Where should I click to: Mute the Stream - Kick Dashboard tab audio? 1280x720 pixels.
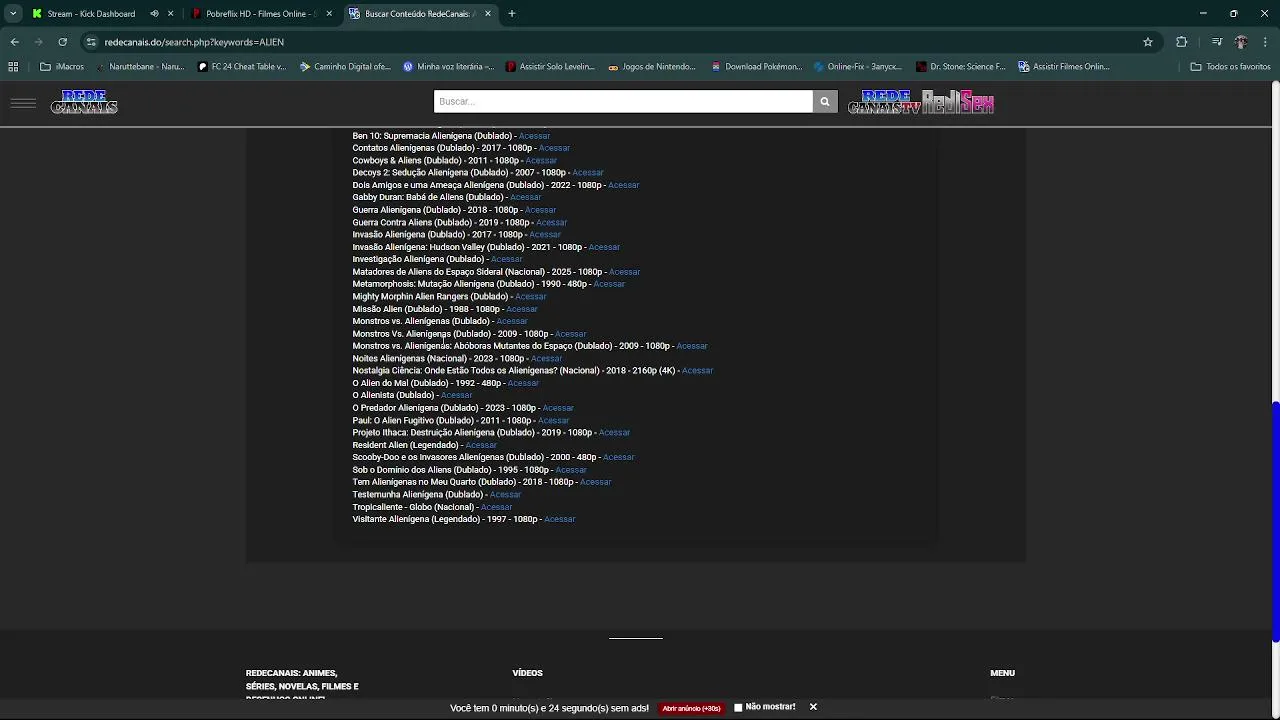tap(154, 14)
